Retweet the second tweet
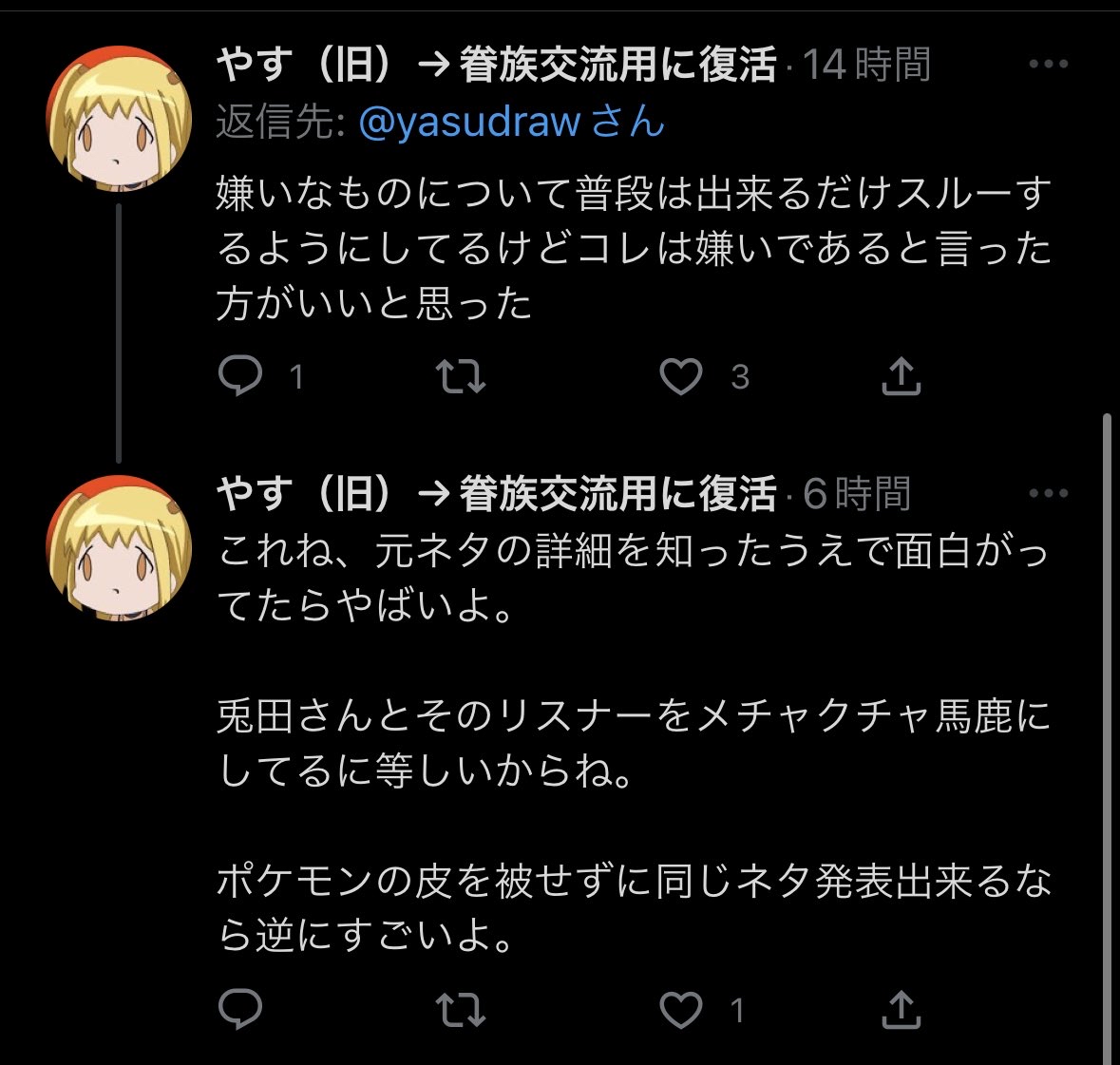This screenshot has width=1120, height=1065. pyautogui.click(x=461, y=1009)
